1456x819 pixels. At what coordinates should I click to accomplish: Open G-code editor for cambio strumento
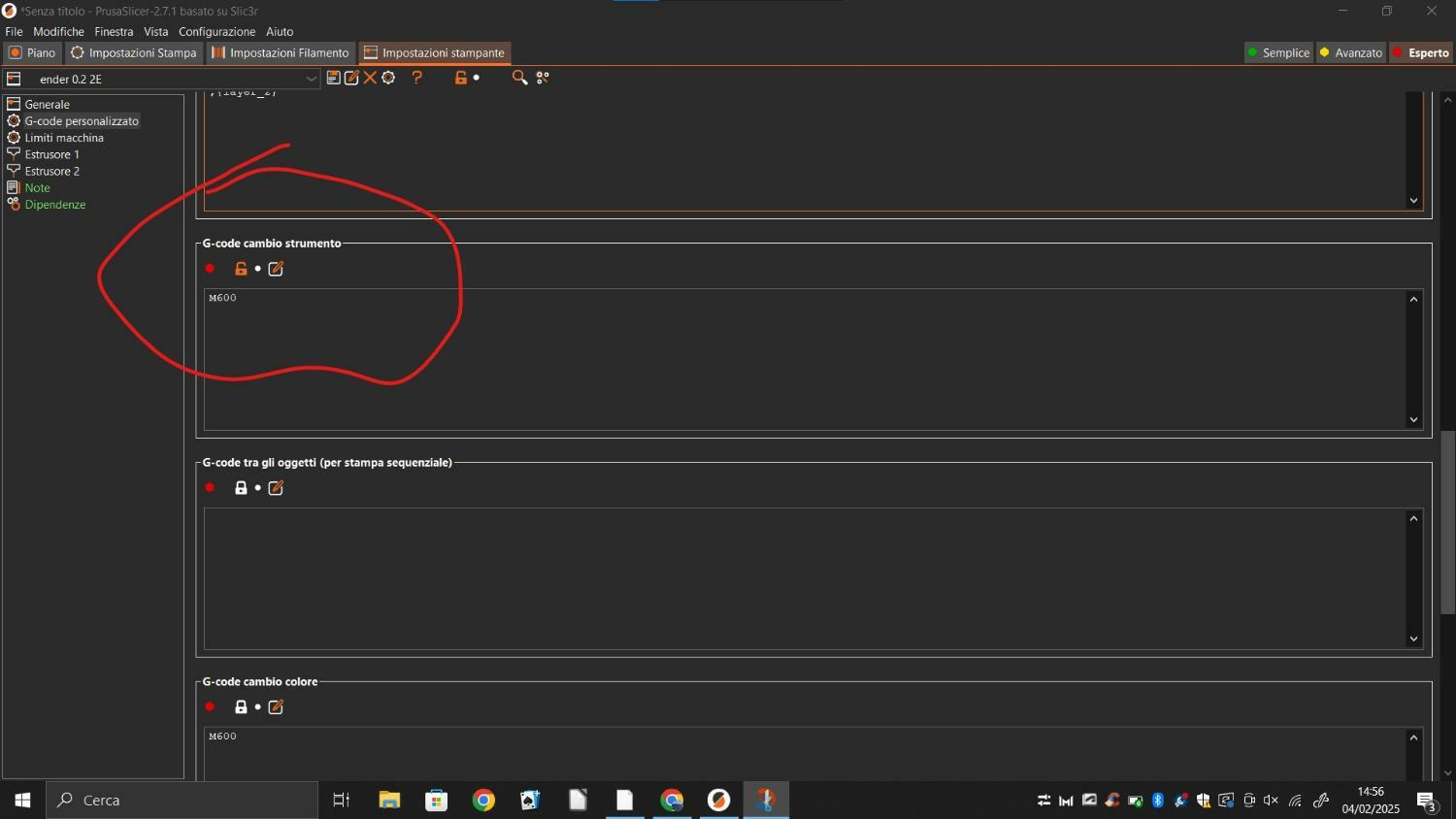(x=276, y=269)
